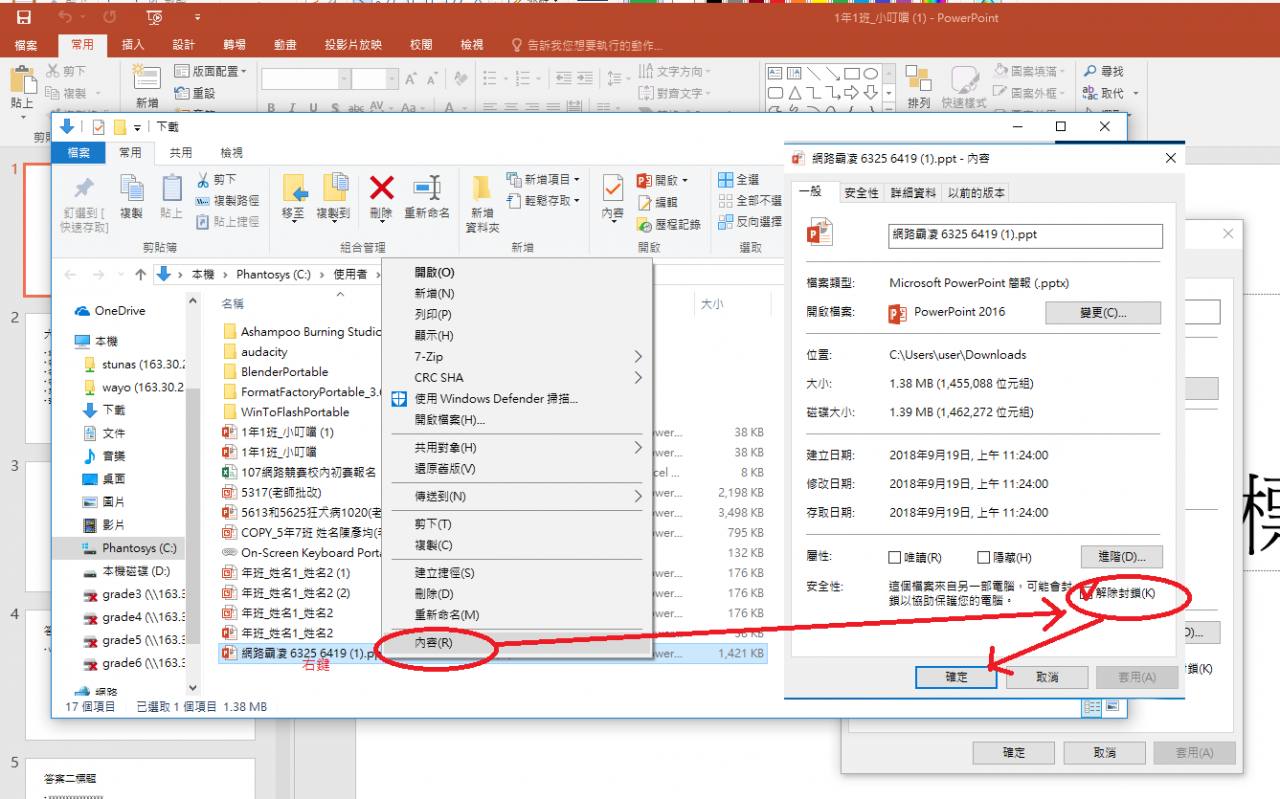
Task: Select the triangle shape in shapes gallery
Action: tap(795, 93)
